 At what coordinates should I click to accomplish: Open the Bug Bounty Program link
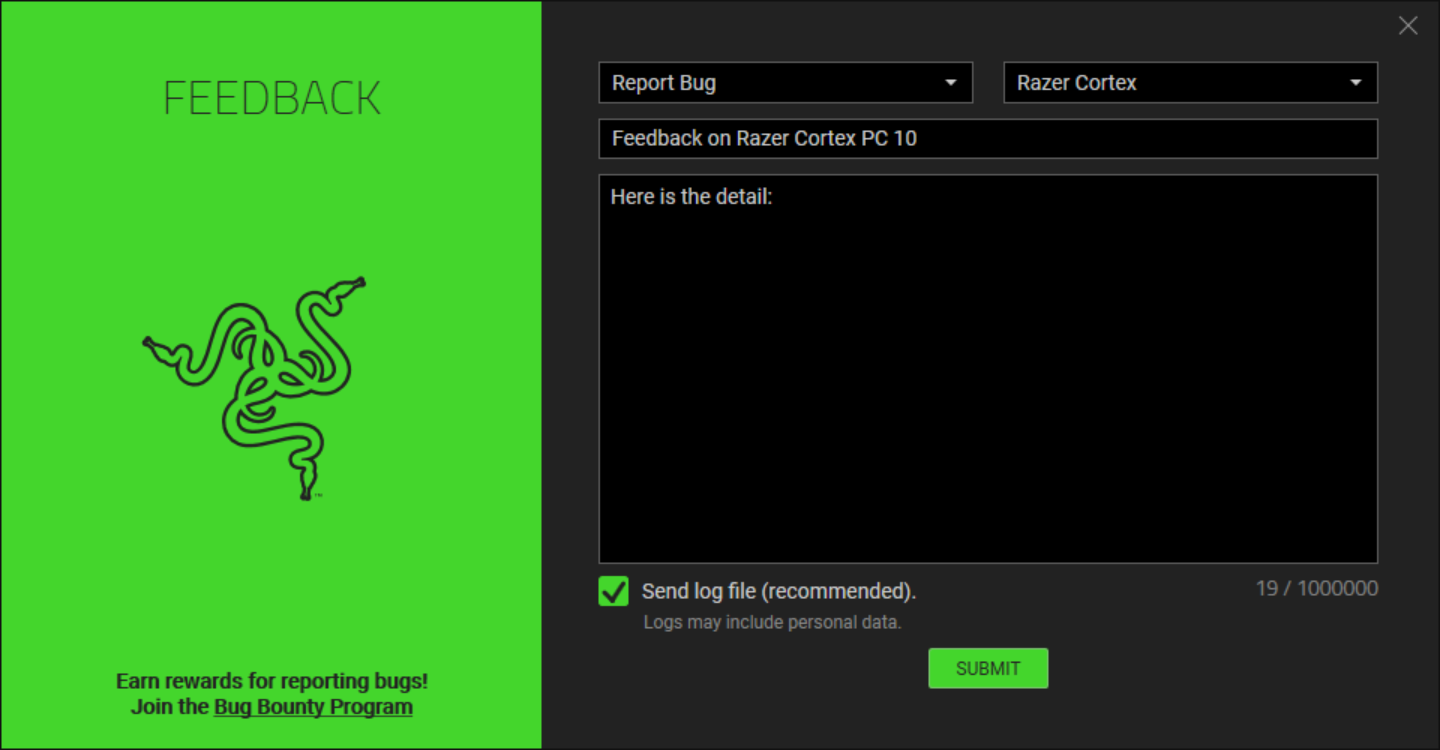[x=313, y=707]
